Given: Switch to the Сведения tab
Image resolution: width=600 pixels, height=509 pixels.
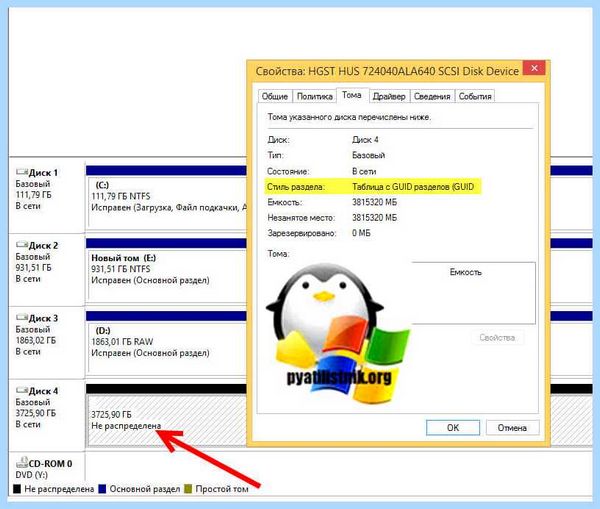Looking at the screenshot, I should pyautogui.click(x=432, y=96).
